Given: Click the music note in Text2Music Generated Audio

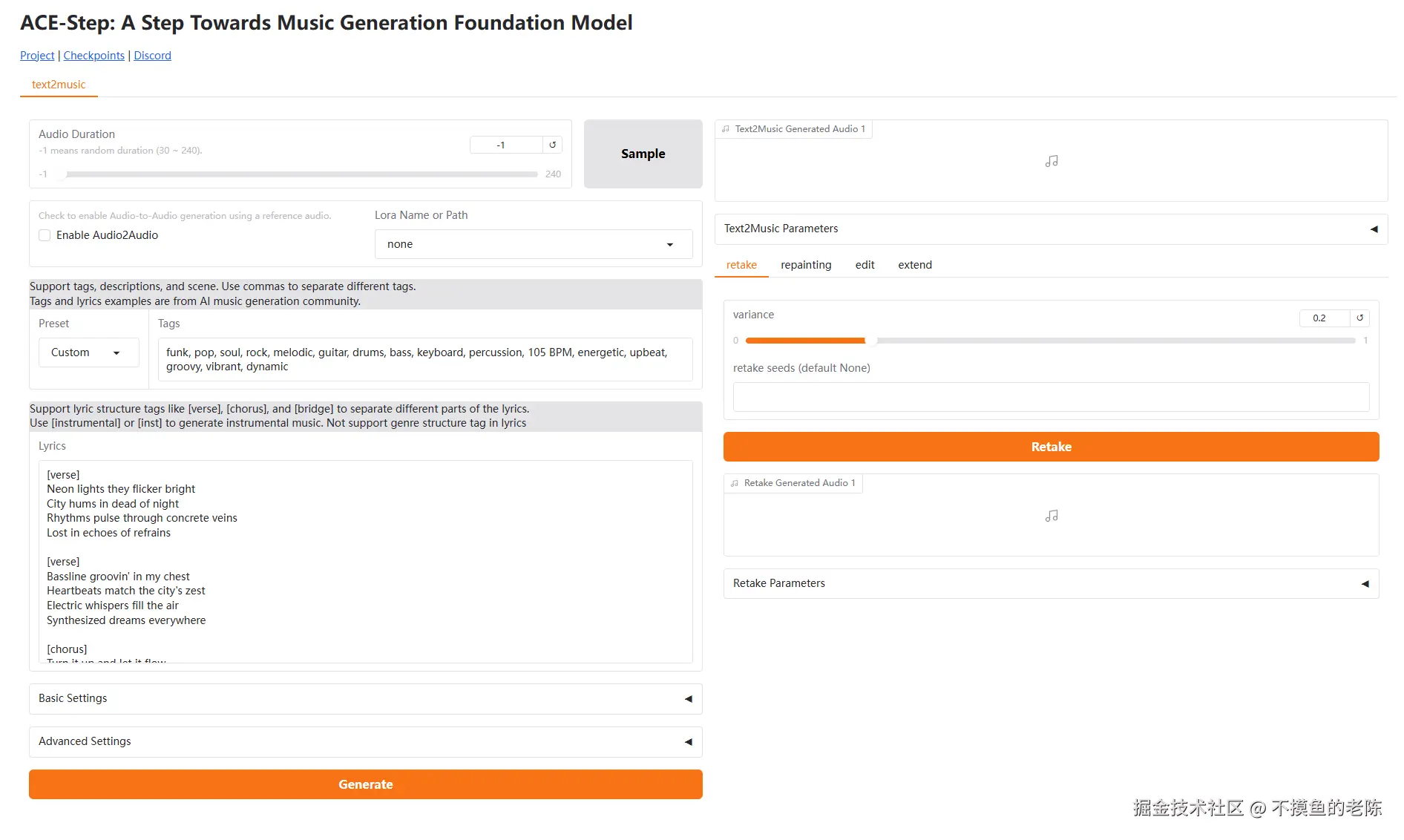Looking at the screenshot, I should tap(1052, 161).
